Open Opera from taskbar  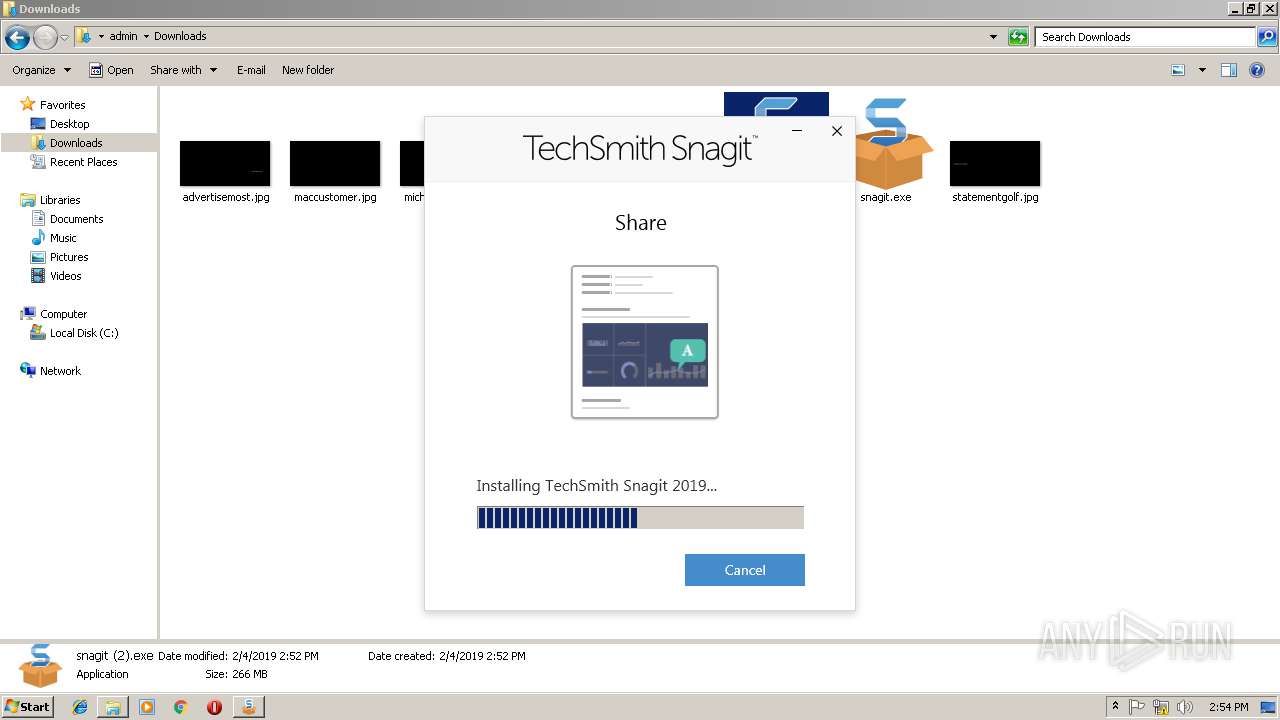[214, 707]
